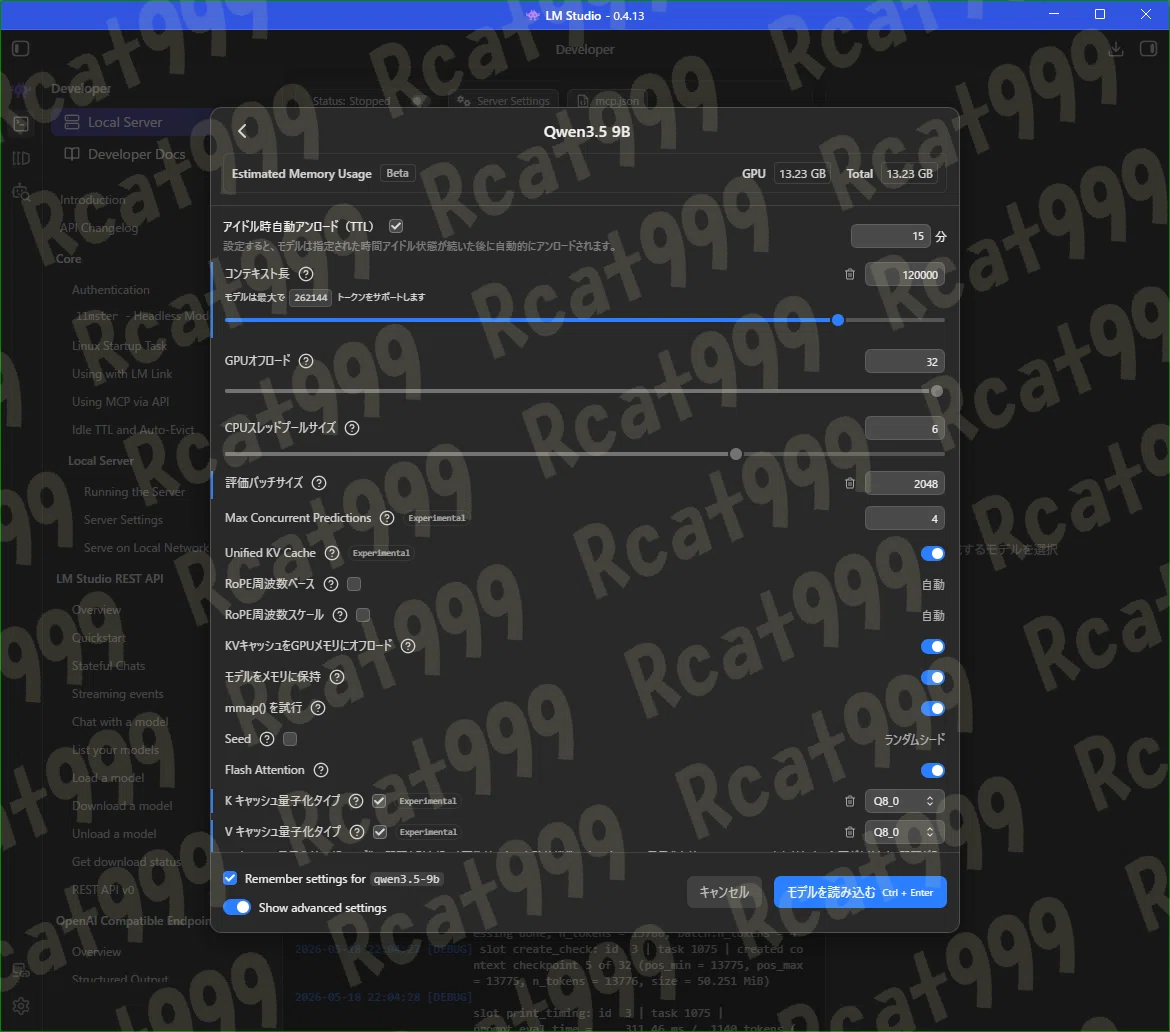1170x1032 pixels.
Task: Open V cache quantization help icon
Action: click(x=357, y=832)
